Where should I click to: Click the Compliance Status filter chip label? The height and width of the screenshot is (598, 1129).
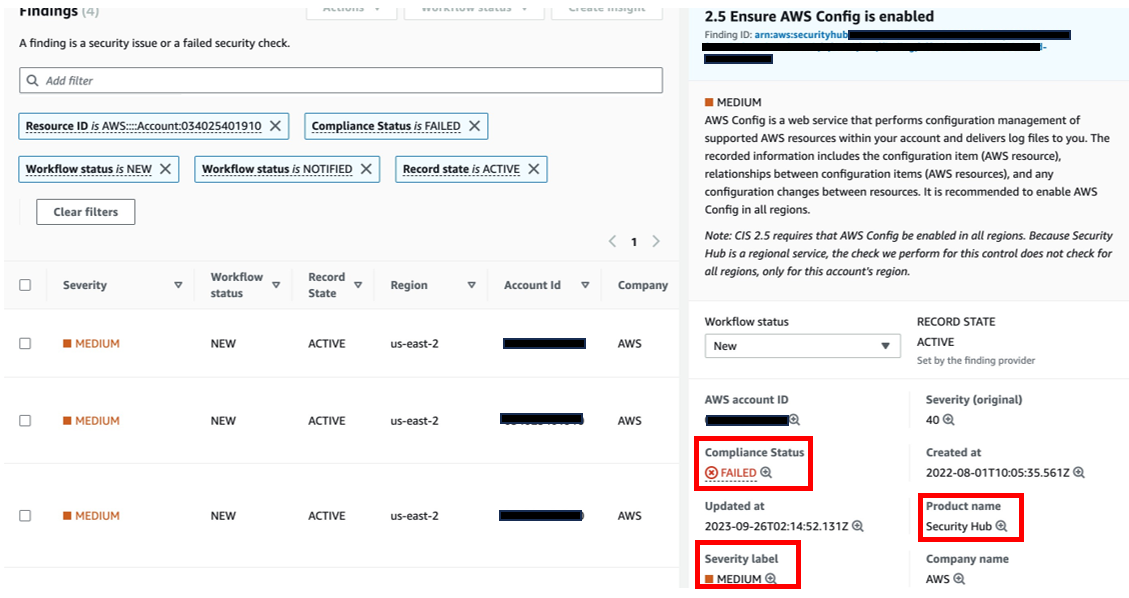tap(386, 126)
